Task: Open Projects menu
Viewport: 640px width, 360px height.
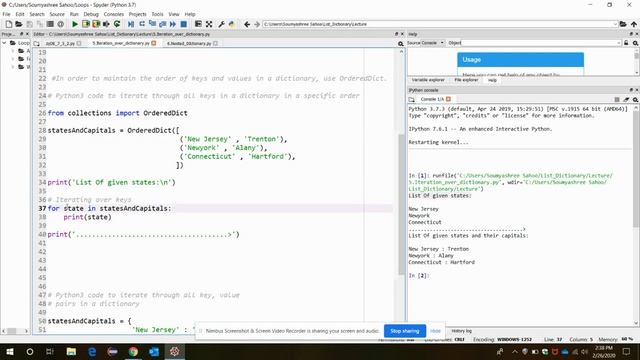Action: coord(138,14)
